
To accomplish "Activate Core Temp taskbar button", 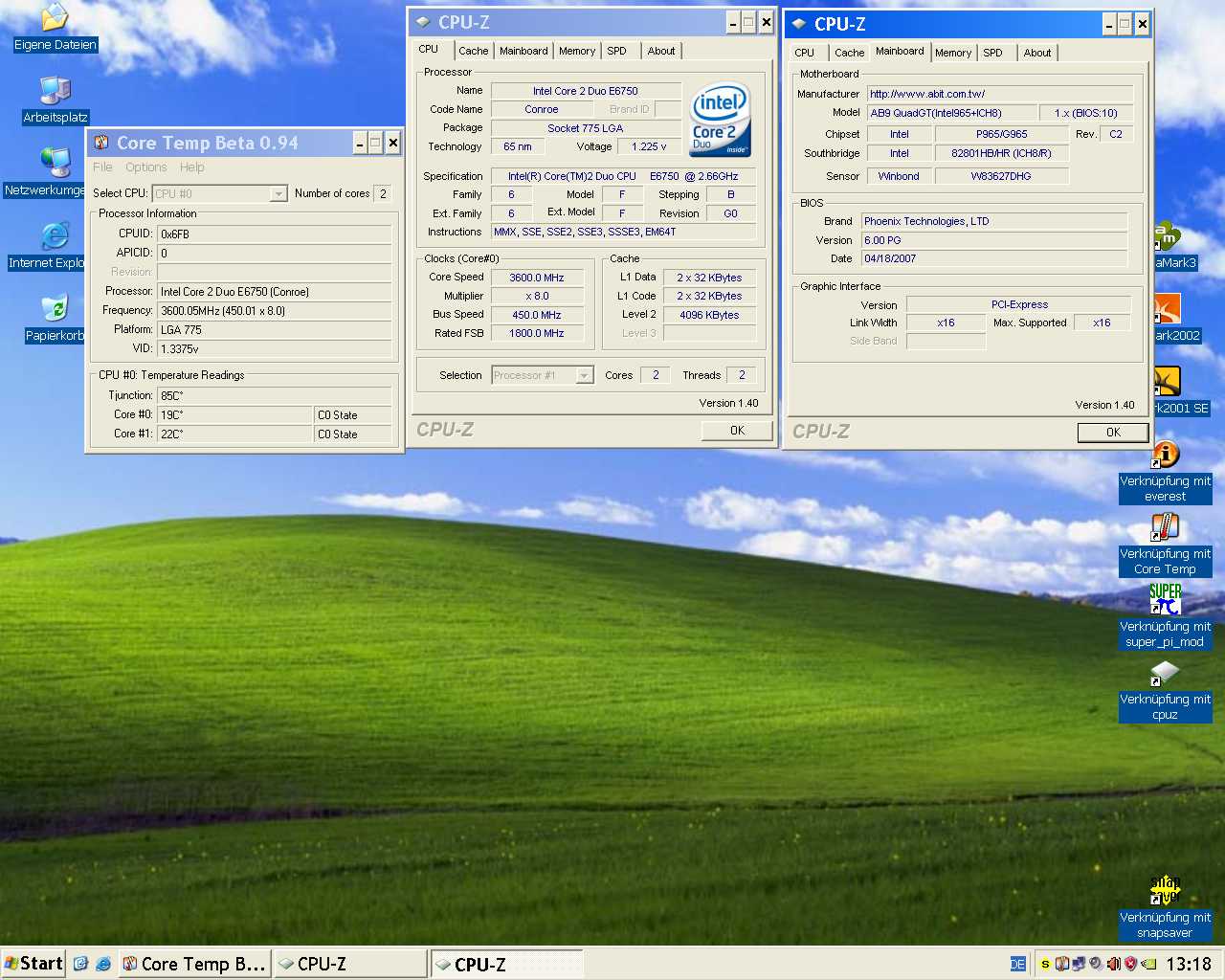I will pos(195,964).
